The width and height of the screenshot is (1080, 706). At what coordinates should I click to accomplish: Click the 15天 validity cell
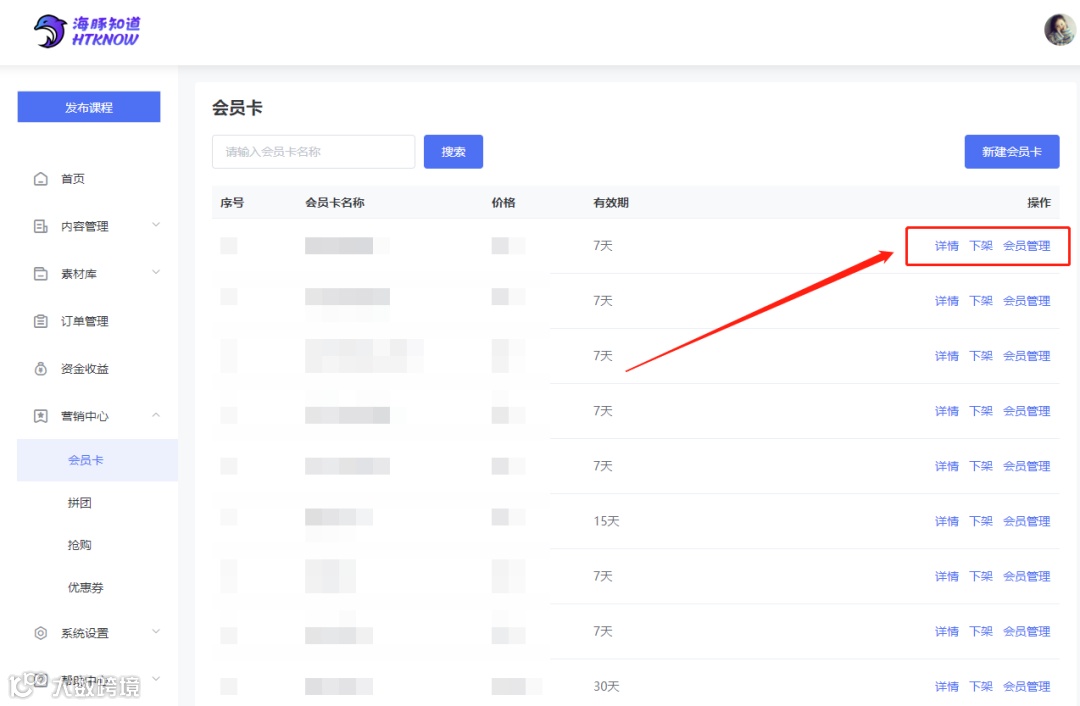(606, 521)
